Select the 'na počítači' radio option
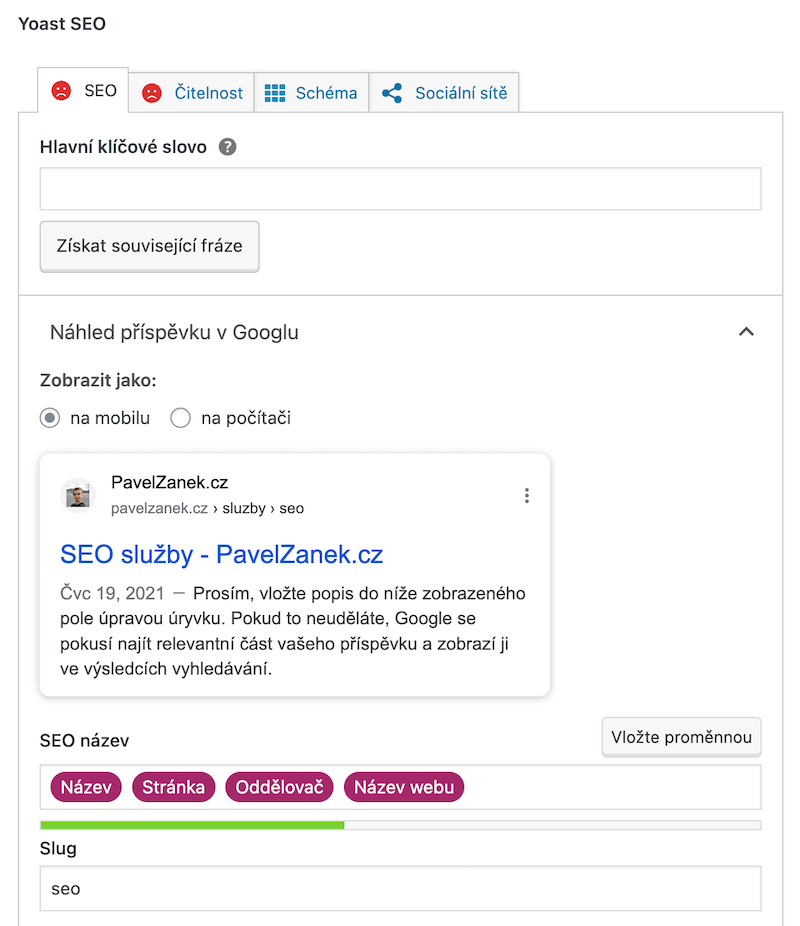This screenshot has height=926, width=800. (x=180, y=418)
